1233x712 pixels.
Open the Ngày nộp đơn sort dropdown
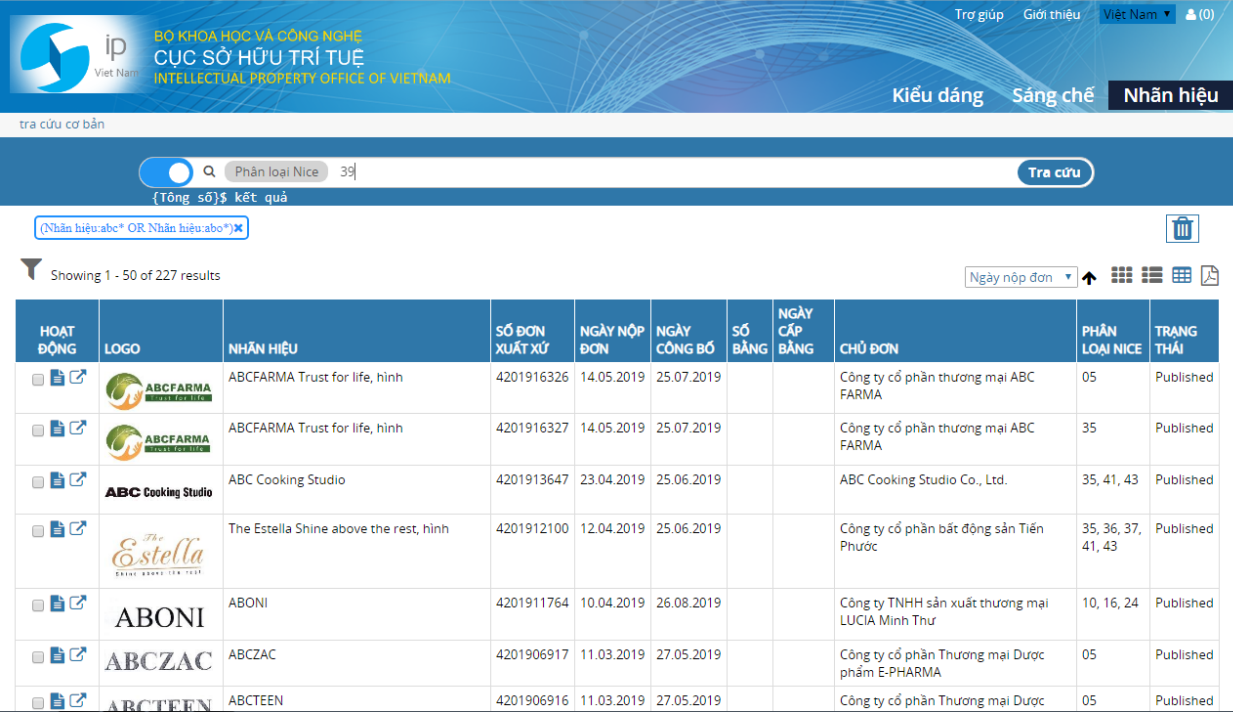[x=1021, y=277]
